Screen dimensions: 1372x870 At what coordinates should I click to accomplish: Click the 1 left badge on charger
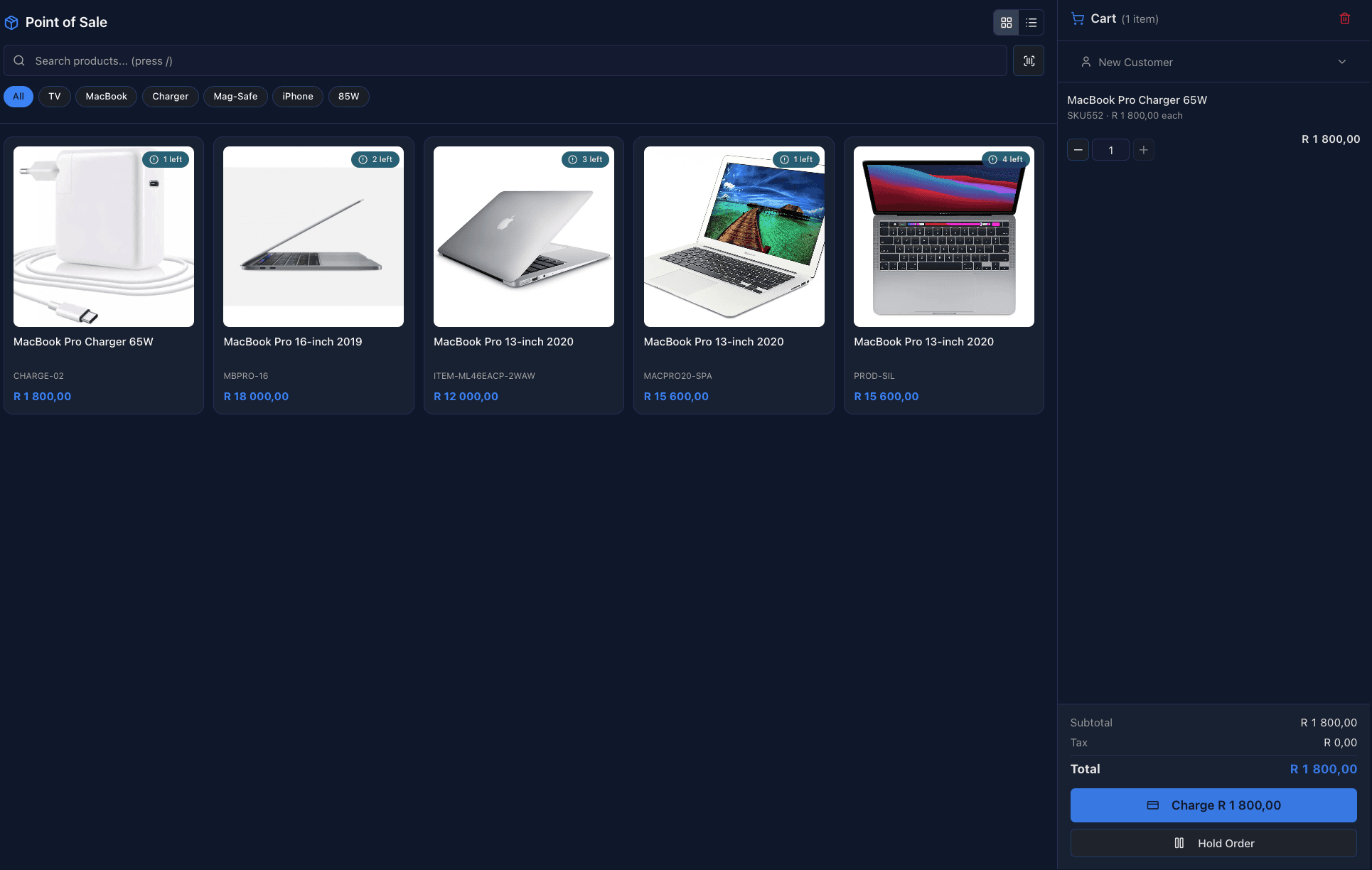(166, 159)
